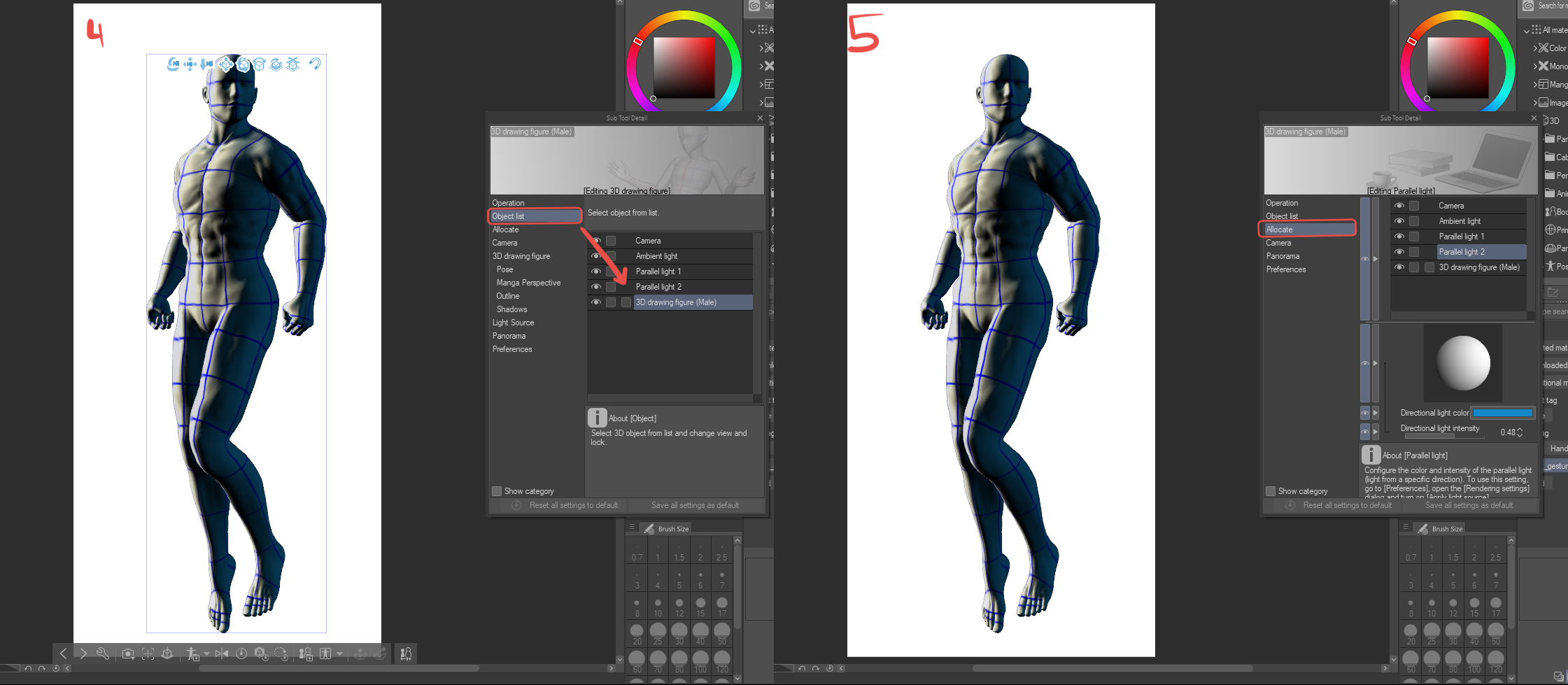Click Save all settings as default in left panel
Image resolution: width=1568 pixels, height=685 pixels.
[695, 505]
